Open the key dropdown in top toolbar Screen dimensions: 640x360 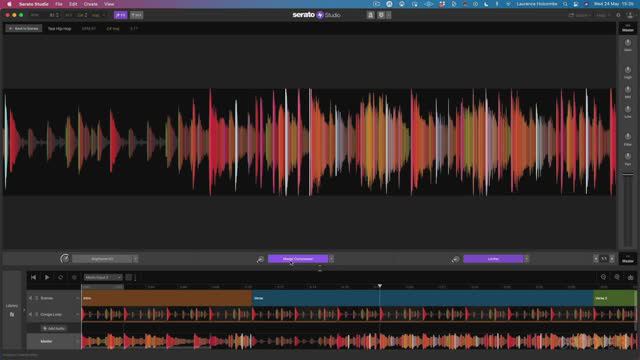98,15
